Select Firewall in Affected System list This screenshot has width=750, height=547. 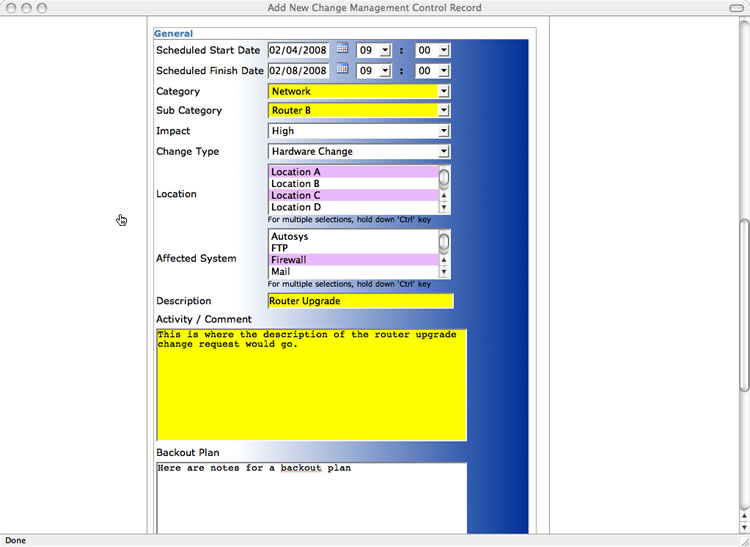[x=353, y=260]
